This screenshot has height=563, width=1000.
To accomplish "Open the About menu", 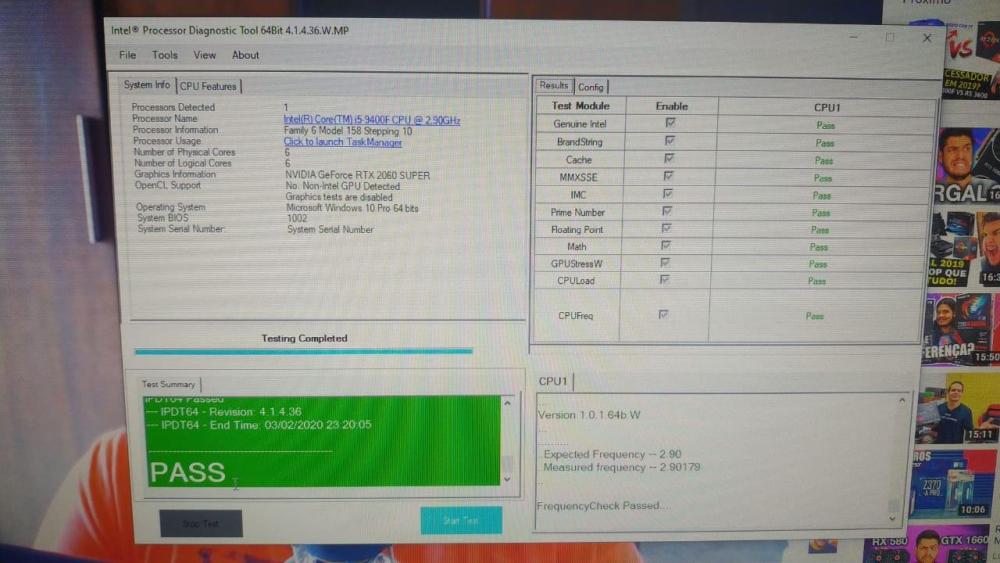I will (246, 55).
